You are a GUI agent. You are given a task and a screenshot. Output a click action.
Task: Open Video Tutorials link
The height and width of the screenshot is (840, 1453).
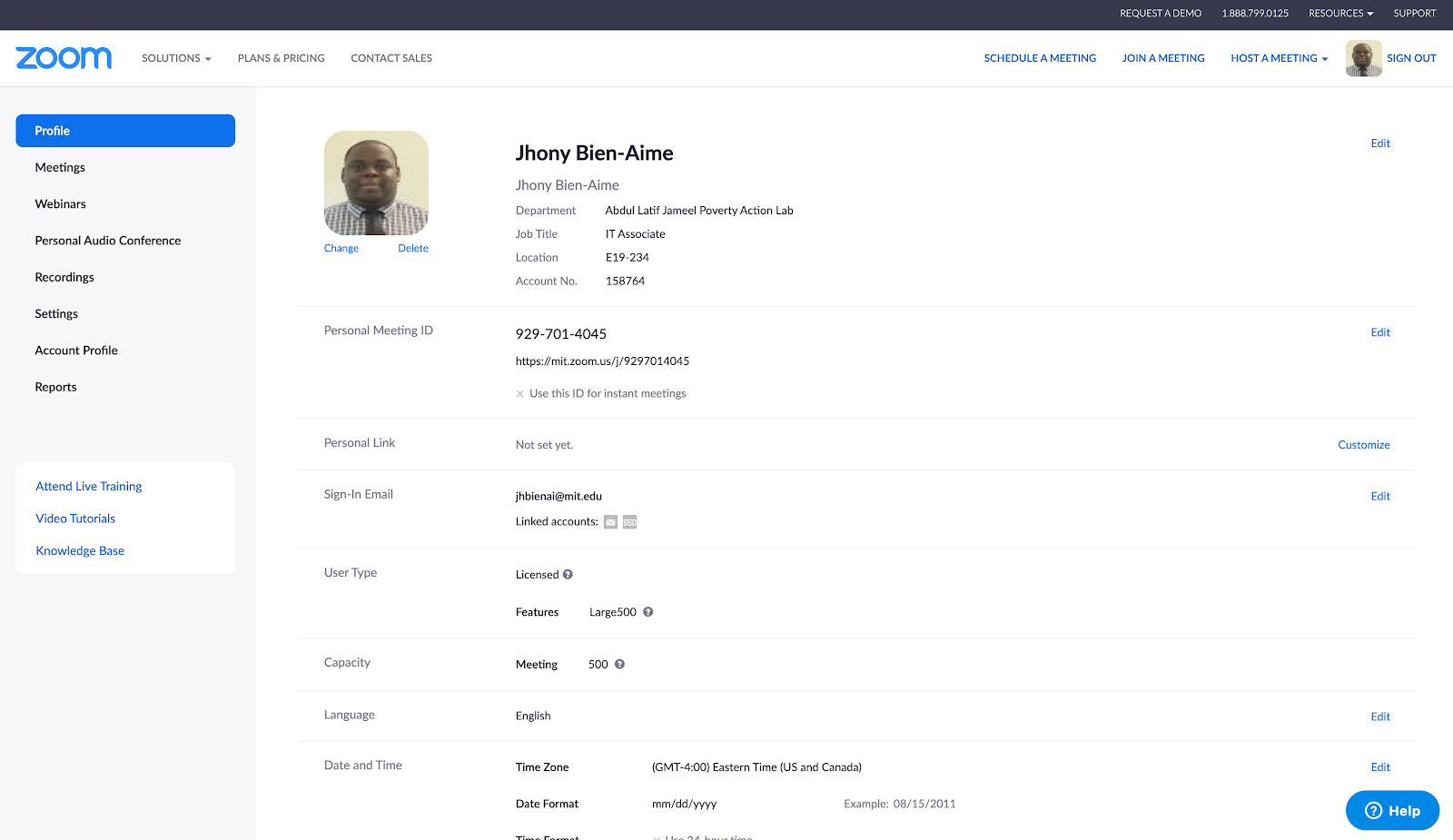[x=75, y=519]
